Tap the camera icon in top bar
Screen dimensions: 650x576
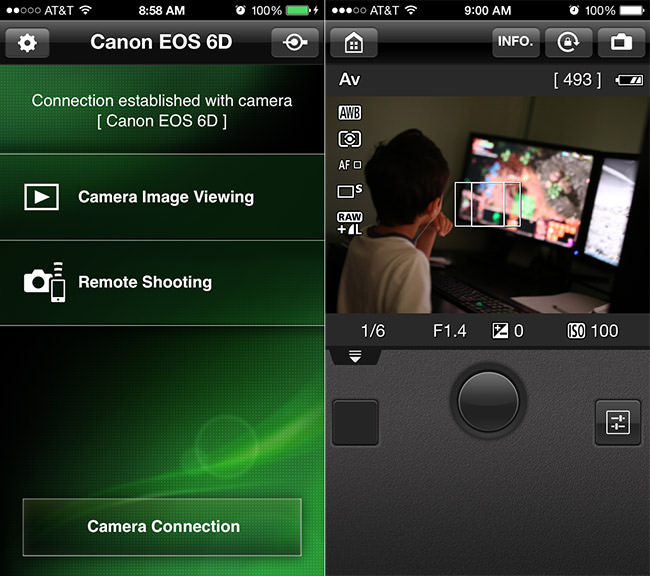(x=621, y=42)
